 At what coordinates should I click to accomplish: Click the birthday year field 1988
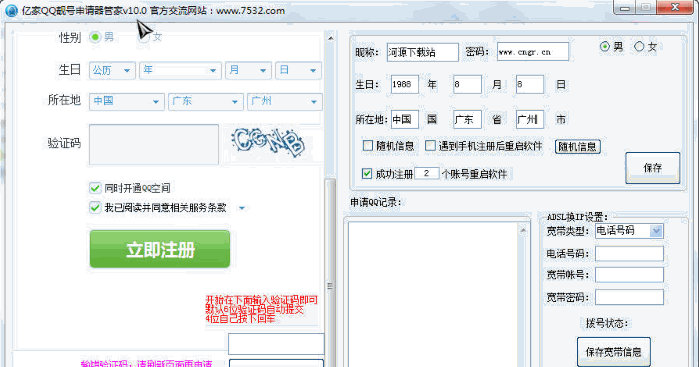[405, 84]
